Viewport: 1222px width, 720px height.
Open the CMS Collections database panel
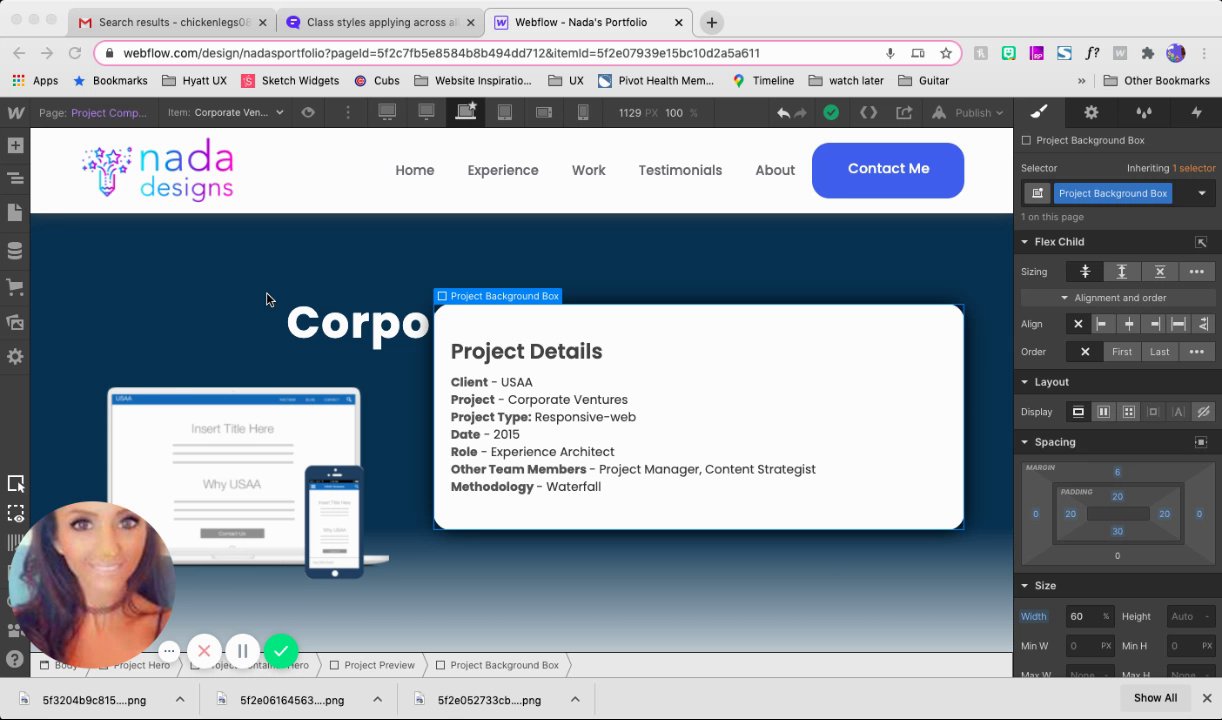[x=15, y=250]
